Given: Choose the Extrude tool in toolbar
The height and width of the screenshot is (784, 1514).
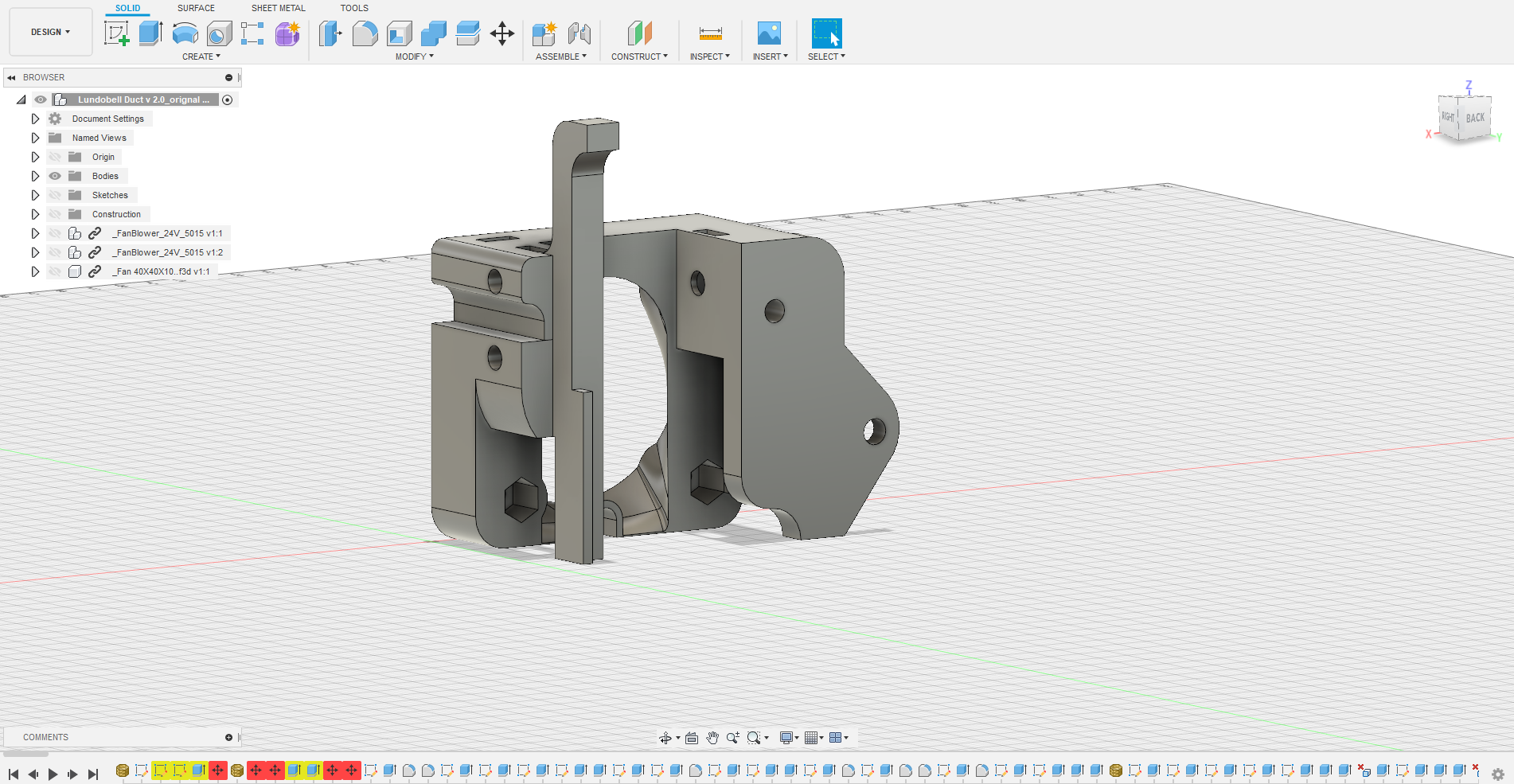Looking at the screenshot, I should point(150,33).
